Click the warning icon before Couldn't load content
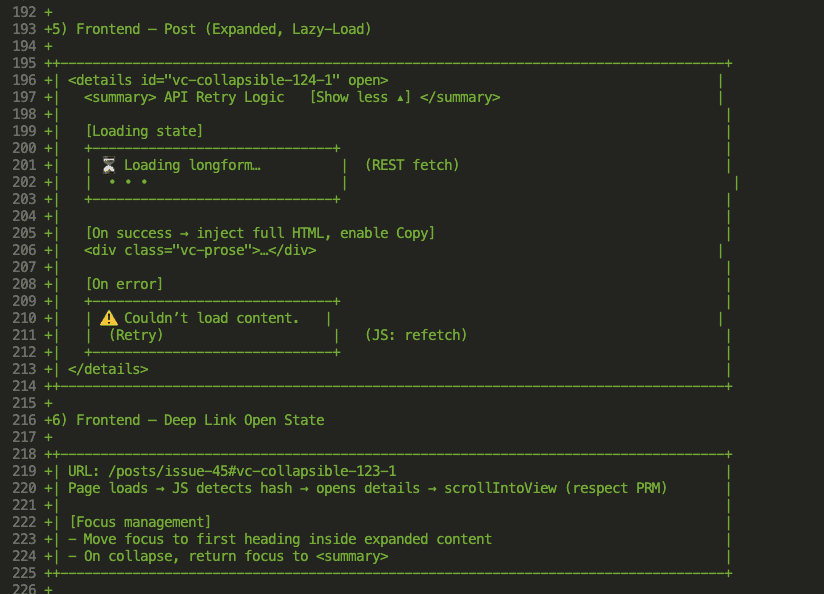The image size is (824, 594). click(110, 318)
